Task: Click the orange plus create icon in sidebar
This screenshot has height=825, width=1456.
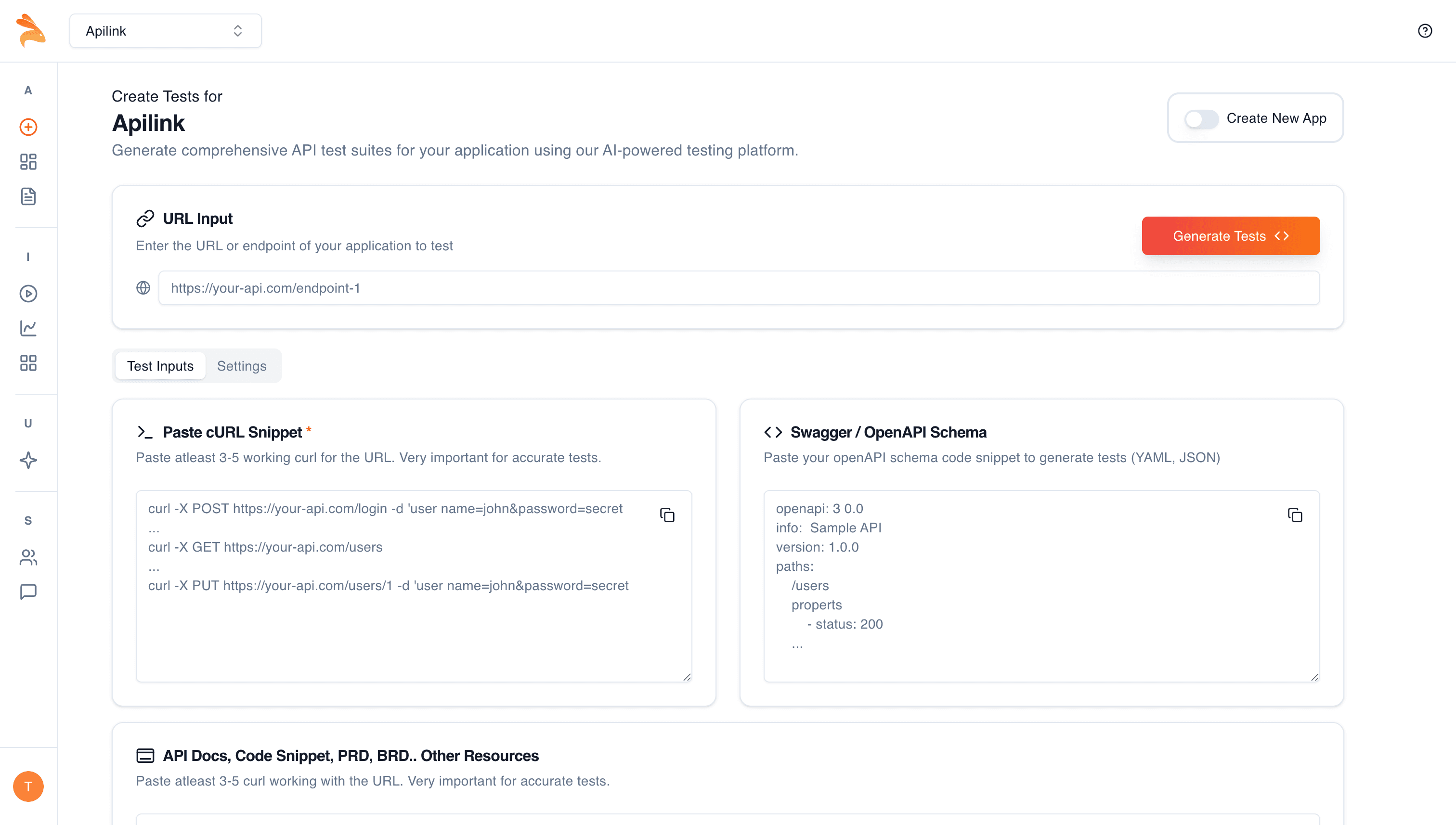Action: coord(28,127)
